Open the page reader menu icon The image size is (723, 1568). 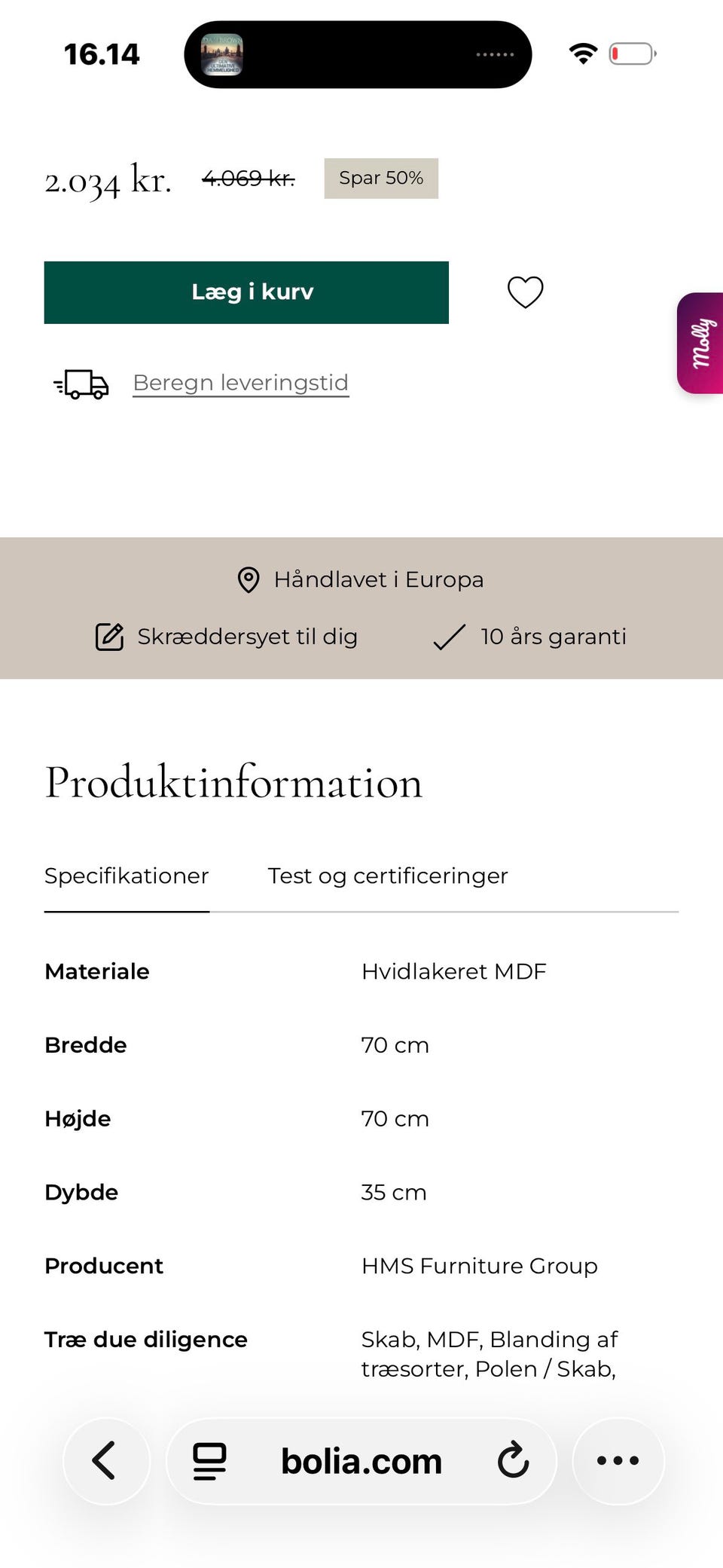pyautogui.click(x=210, y=1460)
